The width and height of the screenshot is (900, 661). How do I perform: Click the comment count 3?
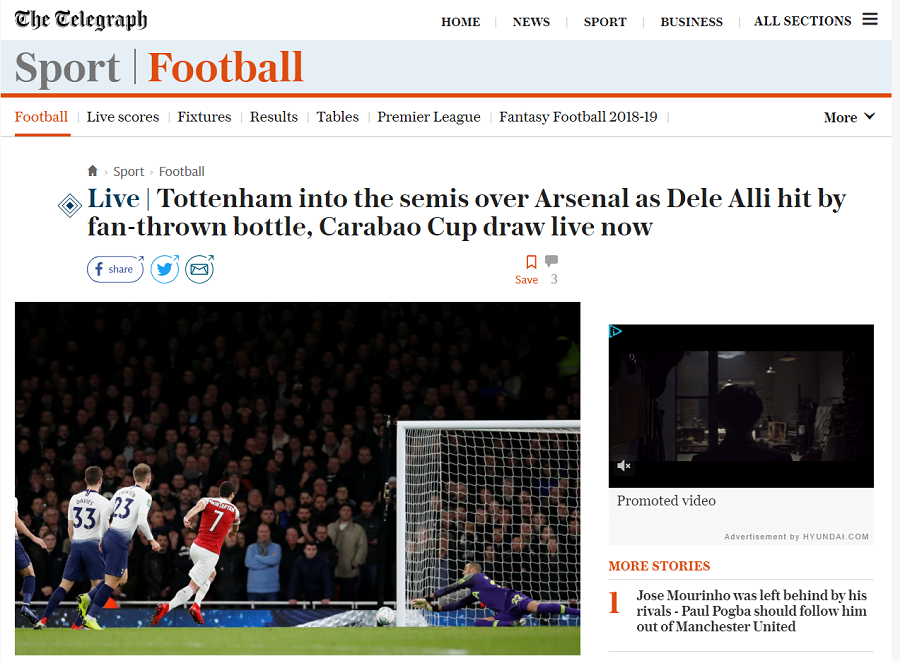[x=554, y=279]
